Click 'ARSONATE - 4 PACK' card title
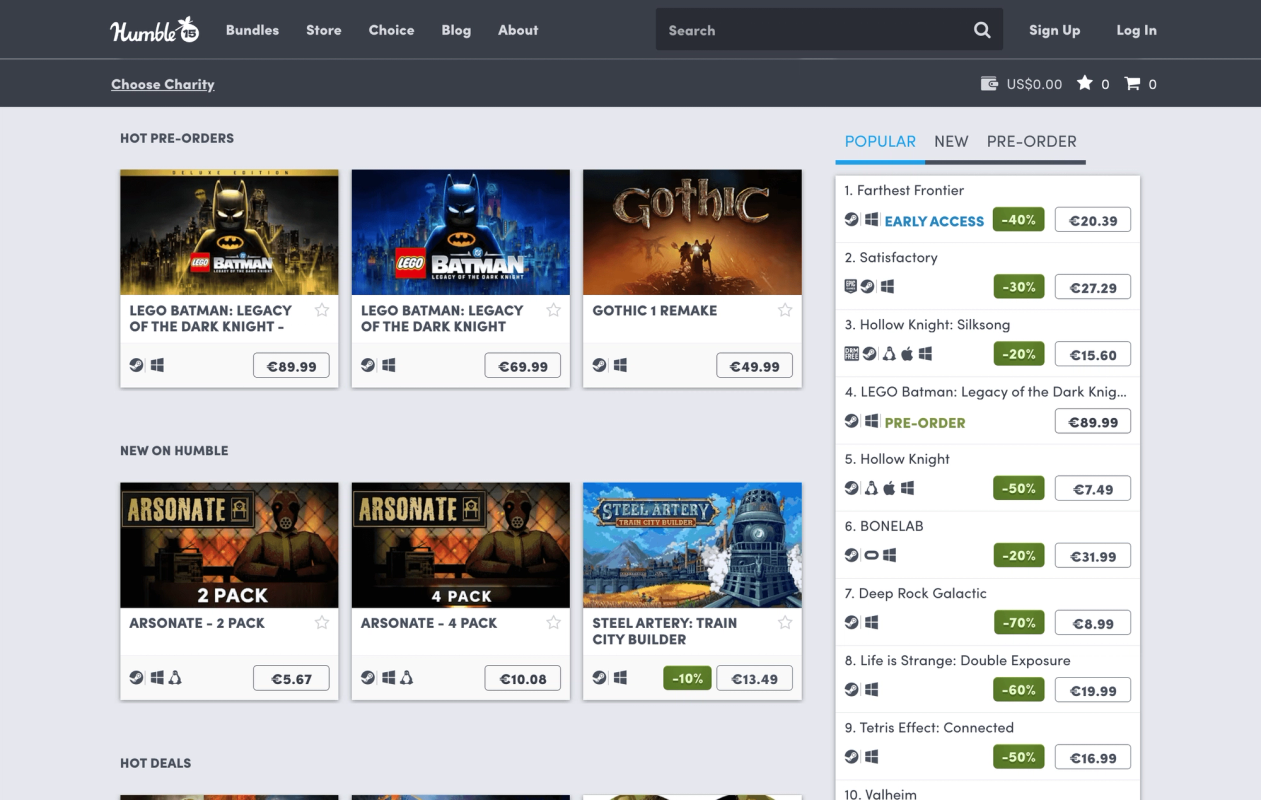Viewport: 1261px width, 800px height. click(x=429, y=622)
